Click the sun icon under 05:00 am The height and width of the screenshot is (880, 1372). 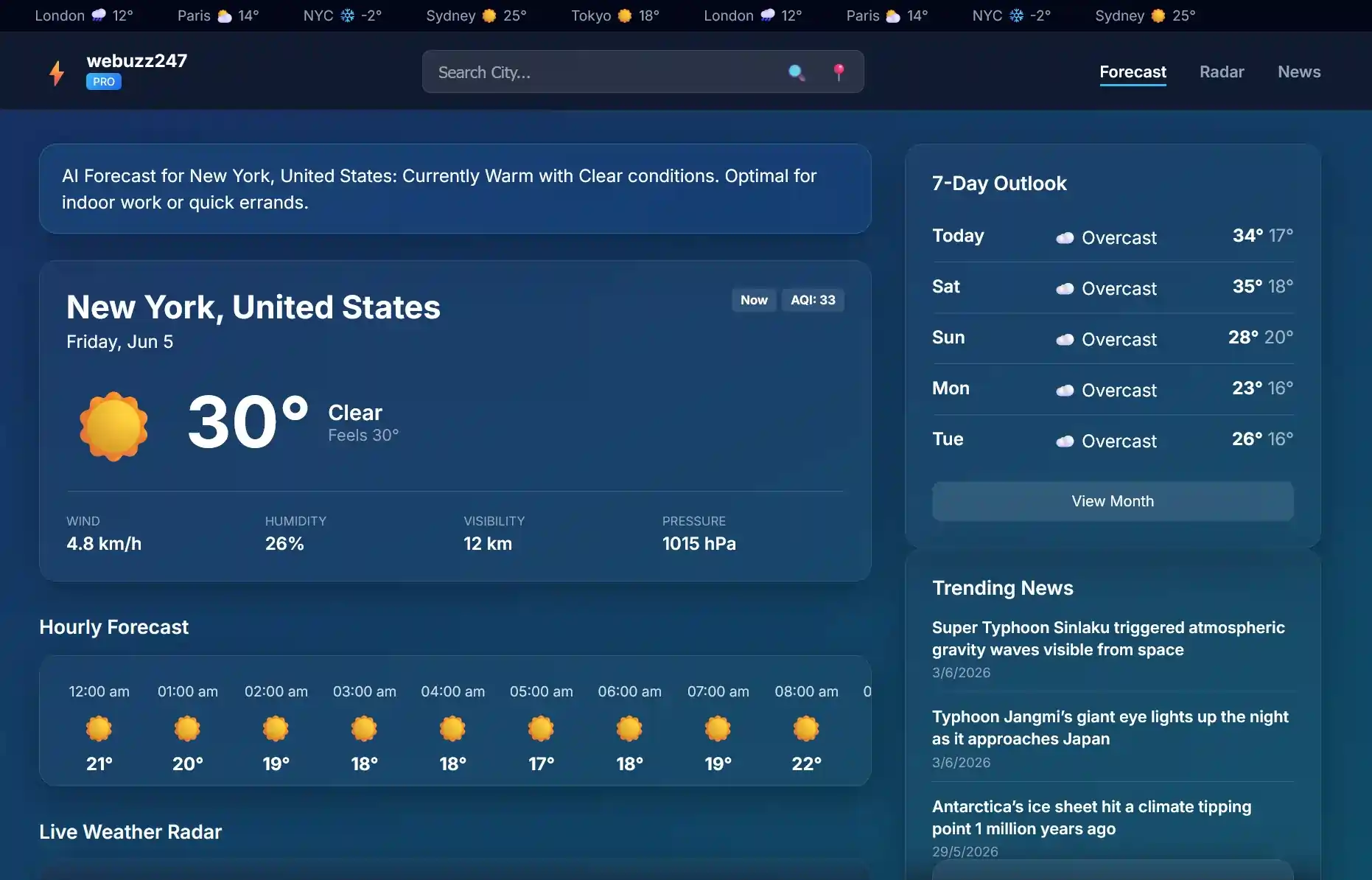[x=541, y=728]
